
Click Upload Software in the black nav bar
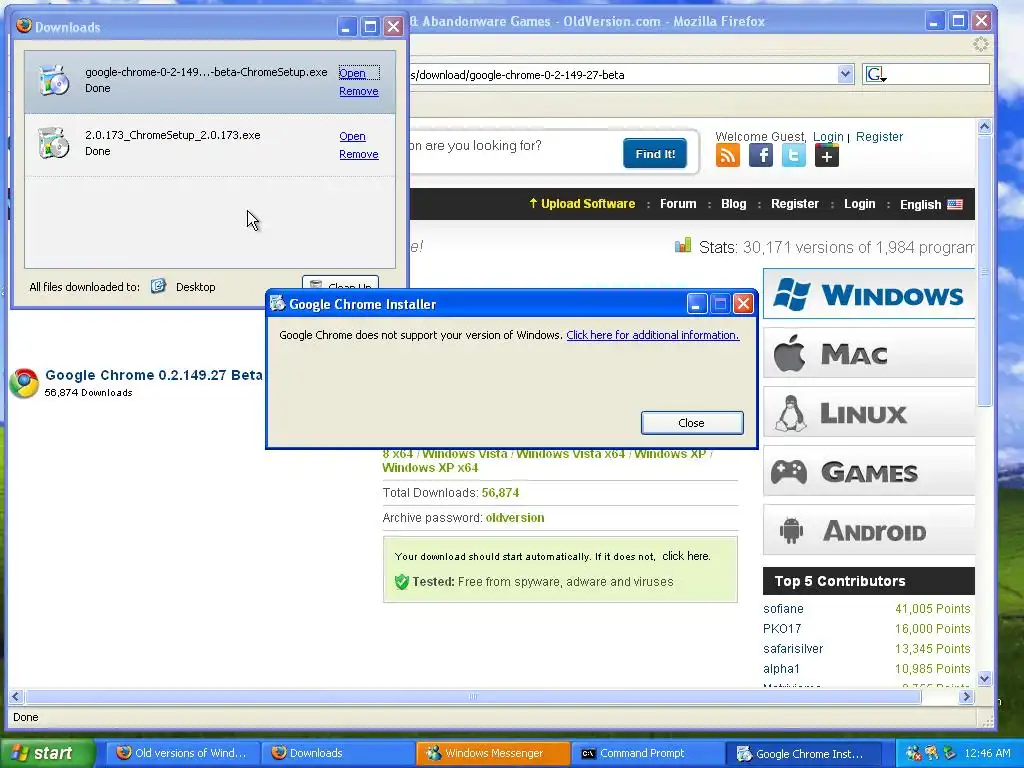(x=582, y=204)
